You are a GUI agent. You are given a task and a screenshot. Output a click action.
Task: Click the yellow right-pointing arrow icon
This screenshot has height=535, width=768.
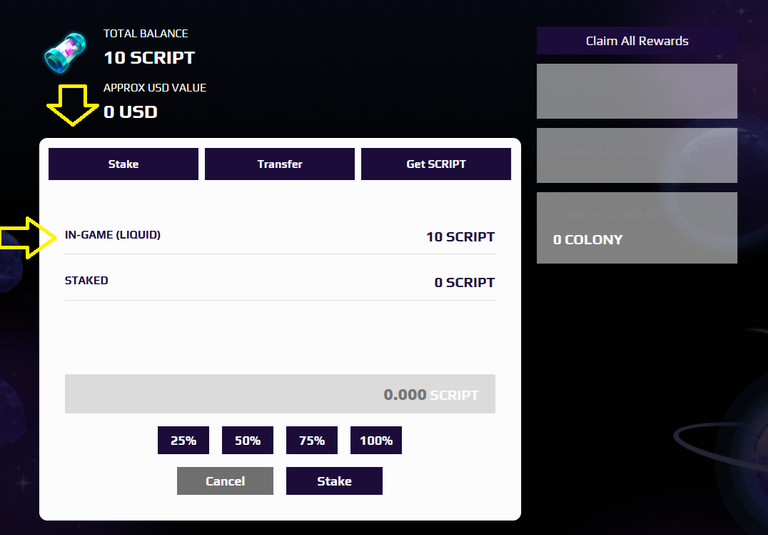click(x=28, y=238)
